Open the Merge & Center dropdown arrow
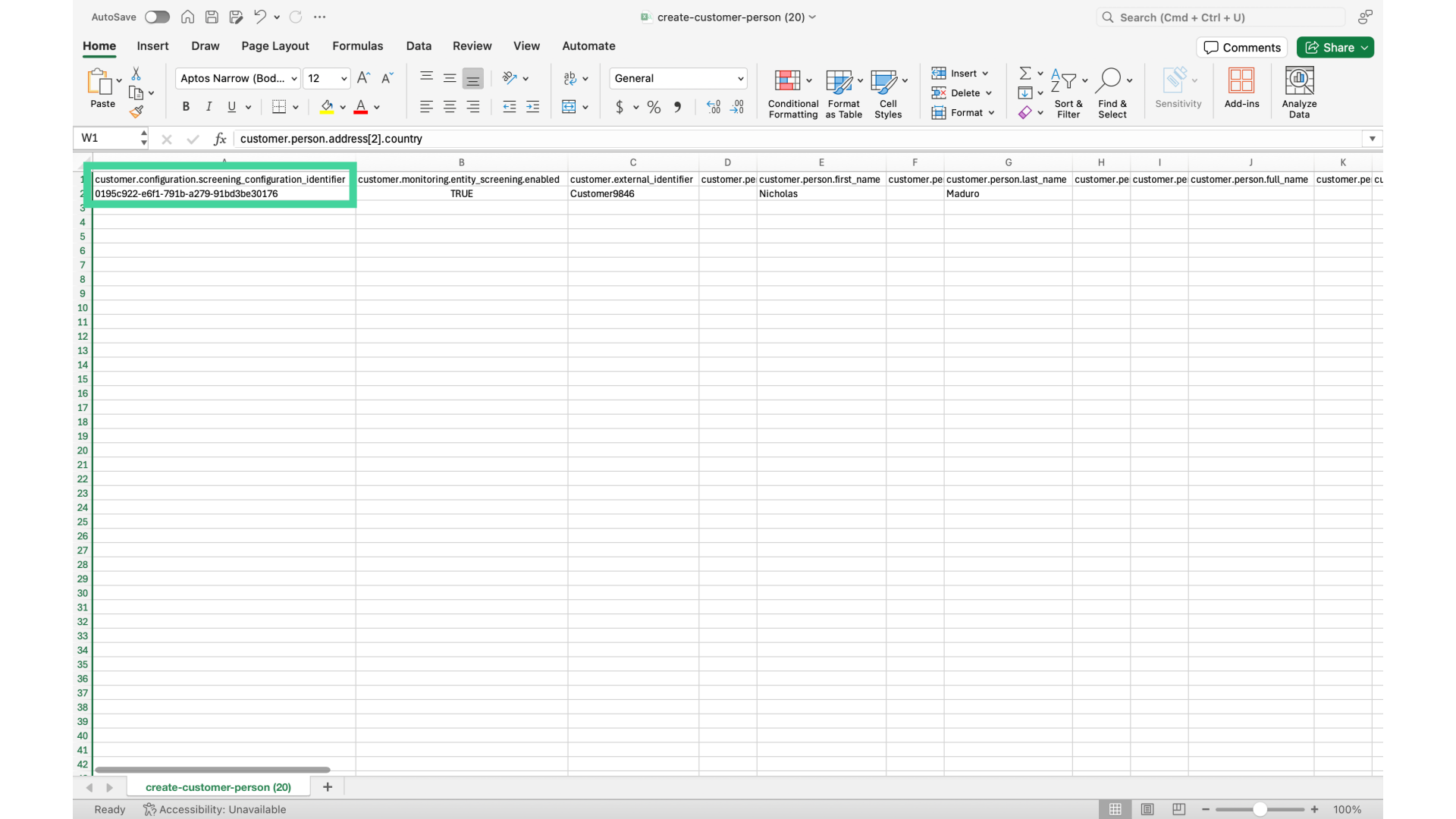 585,107
